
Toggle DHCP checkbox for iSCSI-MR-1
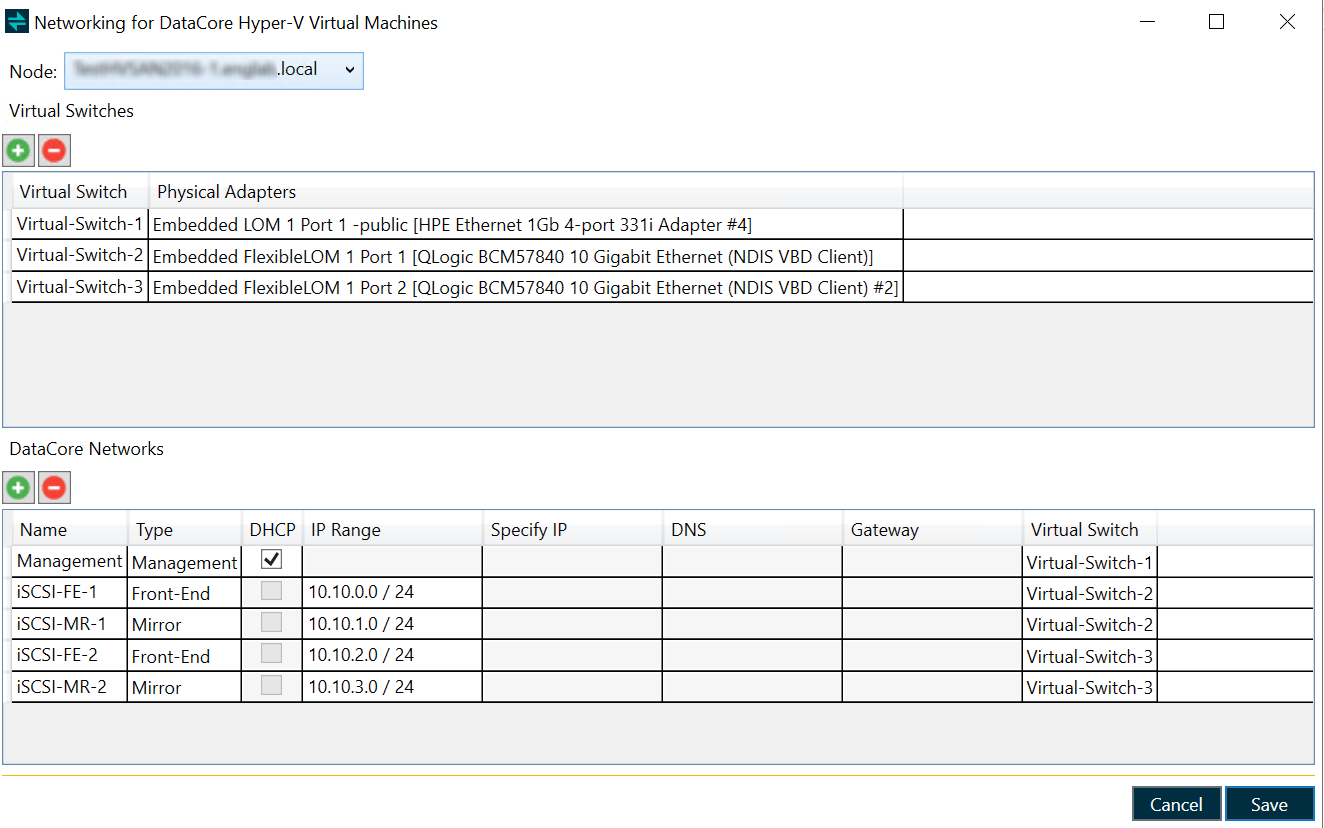(271, 622)
